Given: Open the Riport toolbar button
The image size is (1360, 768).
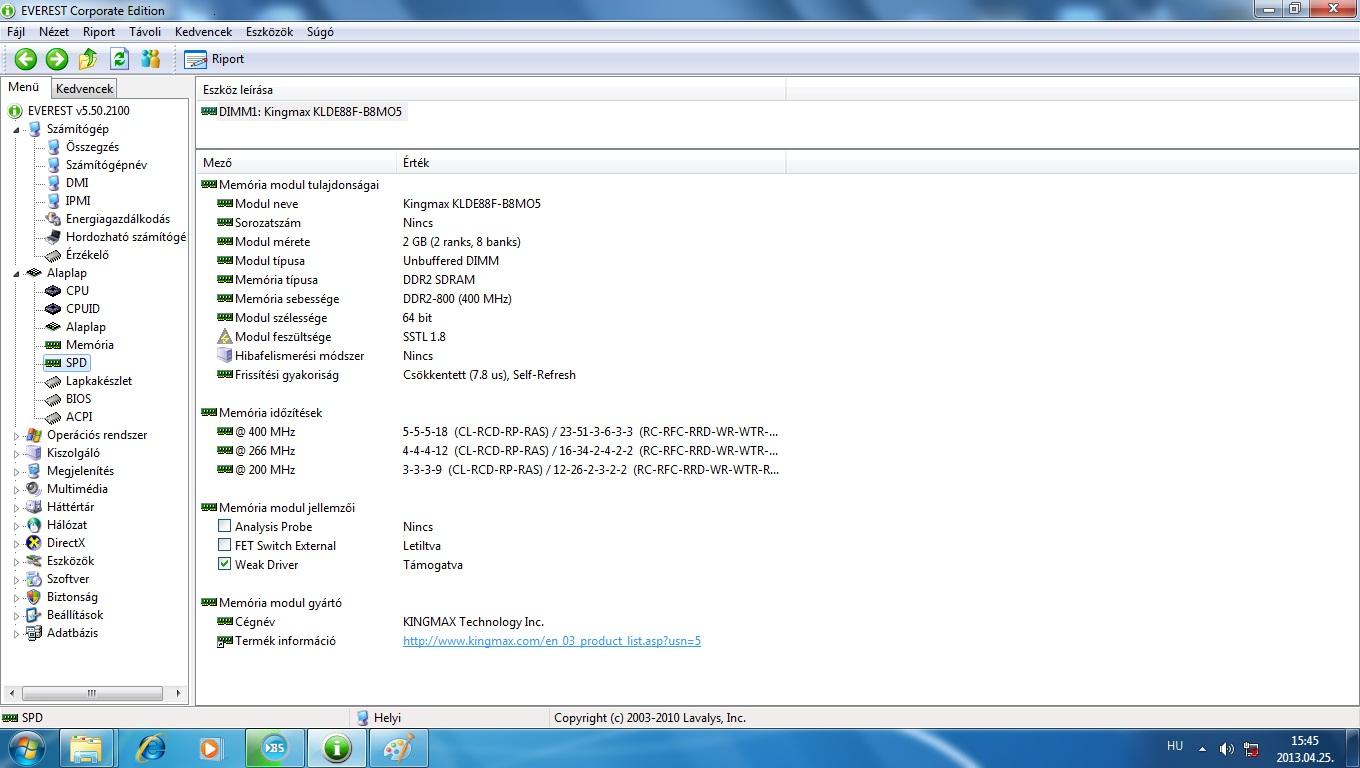Looking at the screenshot, I should [215, 59].
